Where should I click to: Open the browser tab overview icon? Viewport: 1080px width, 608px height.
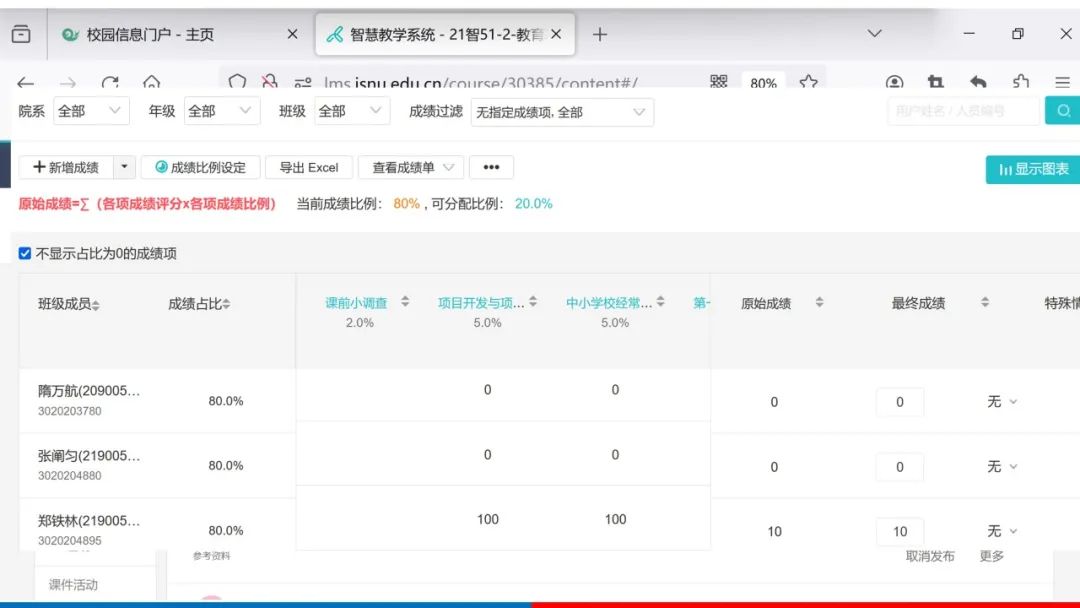point(21,34)
